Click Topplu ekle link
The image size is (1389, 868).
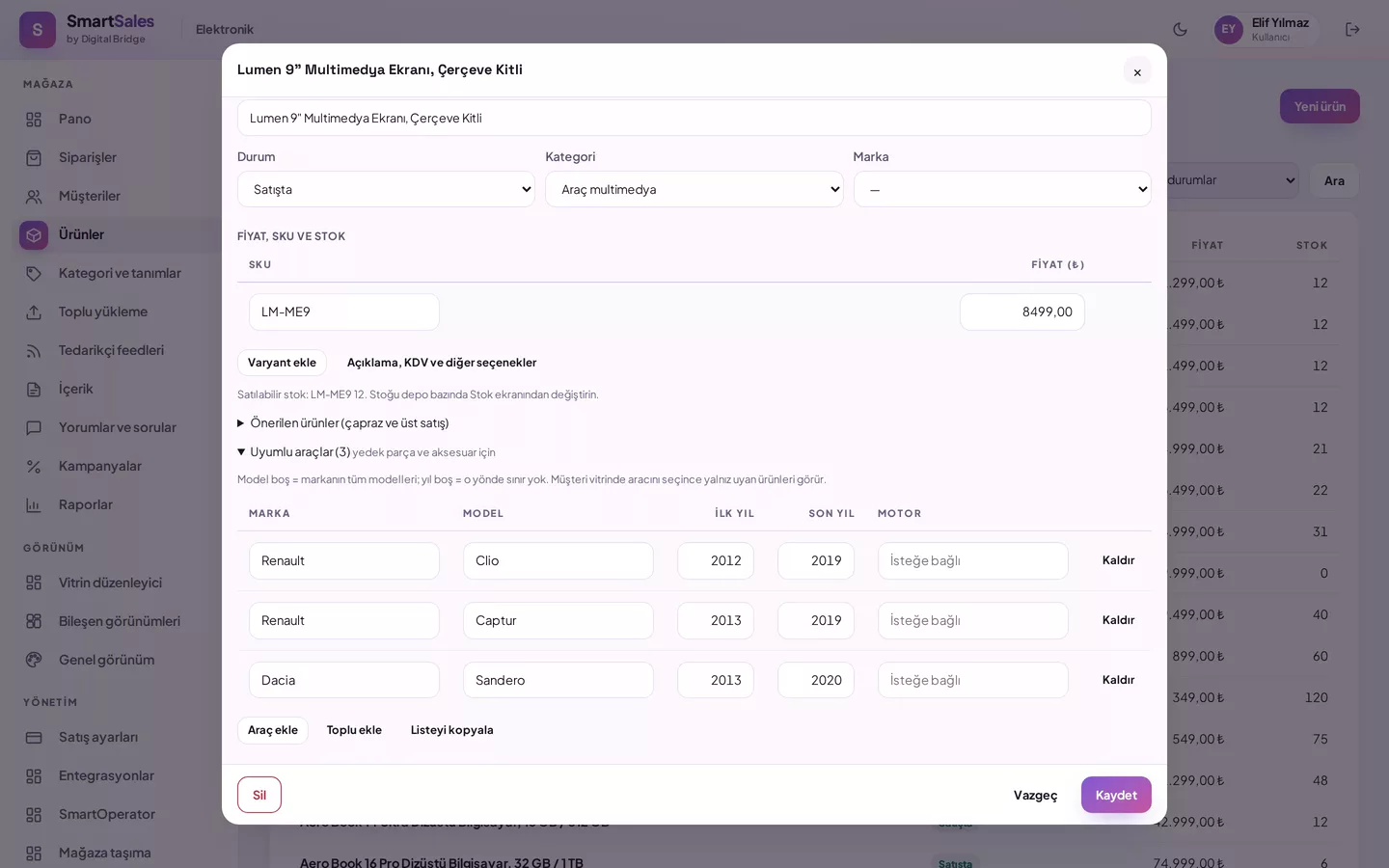354,730
